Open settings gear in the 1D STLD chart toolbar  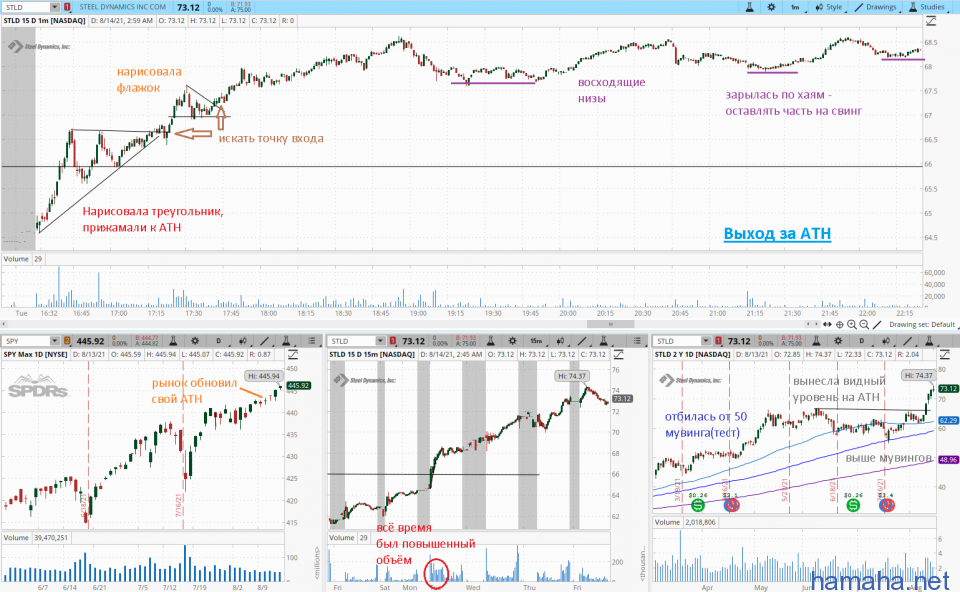click(838, 341)
